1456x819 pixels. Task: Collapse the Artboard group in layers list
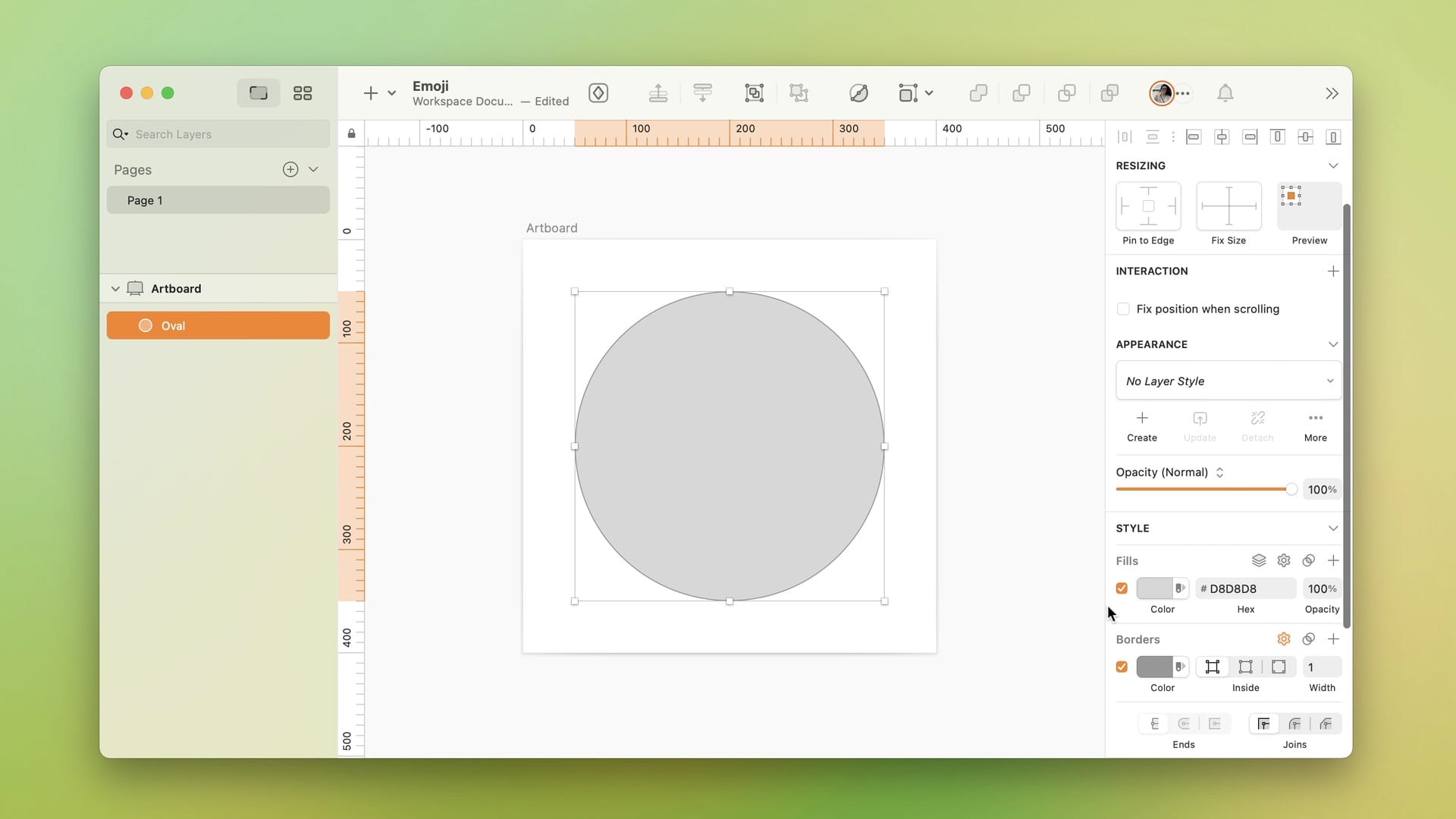pyautogui.click(x=115, y=288)
